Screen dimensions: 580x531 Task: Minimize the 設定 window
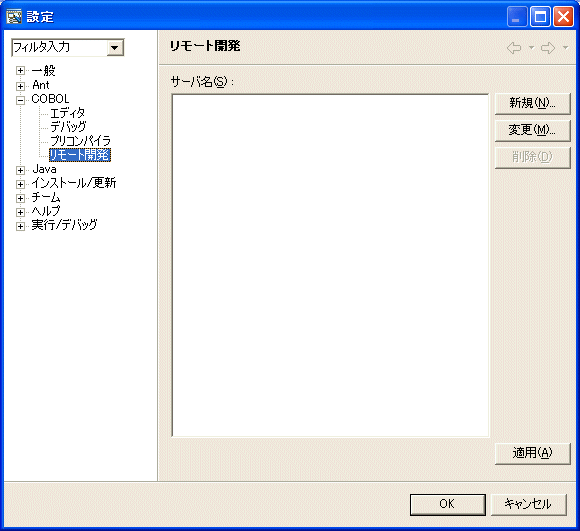pyautogui.click(x=517, y=17)
